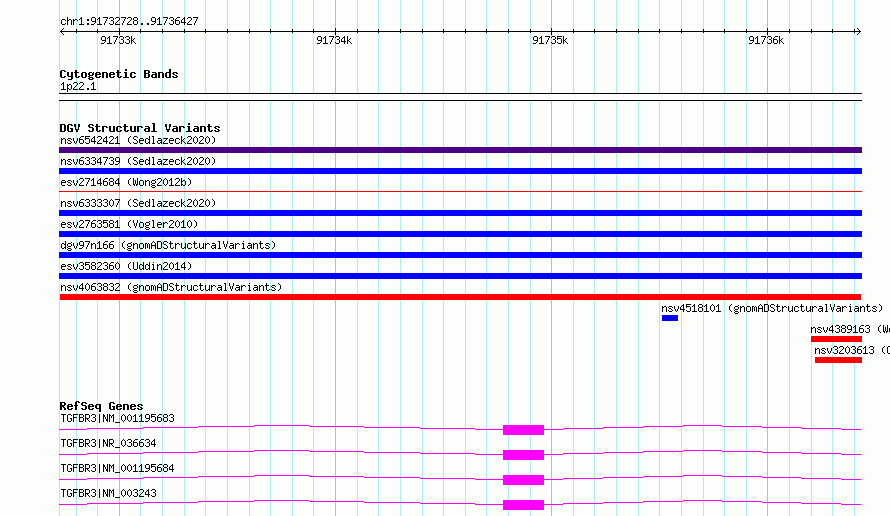890x516 pixels.
Task: Click the nsv3203613 variant label
Action: coord(852,350)
